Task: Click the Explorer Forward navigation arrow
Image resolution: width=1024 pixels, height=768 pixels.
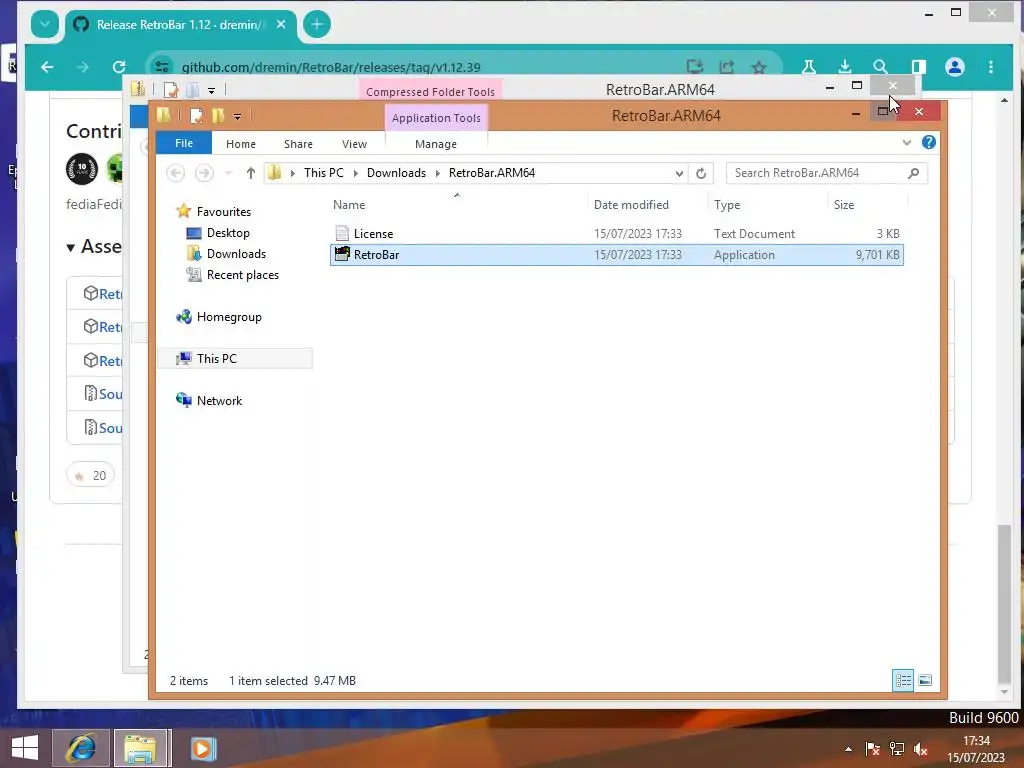Action: pos(204,173)
